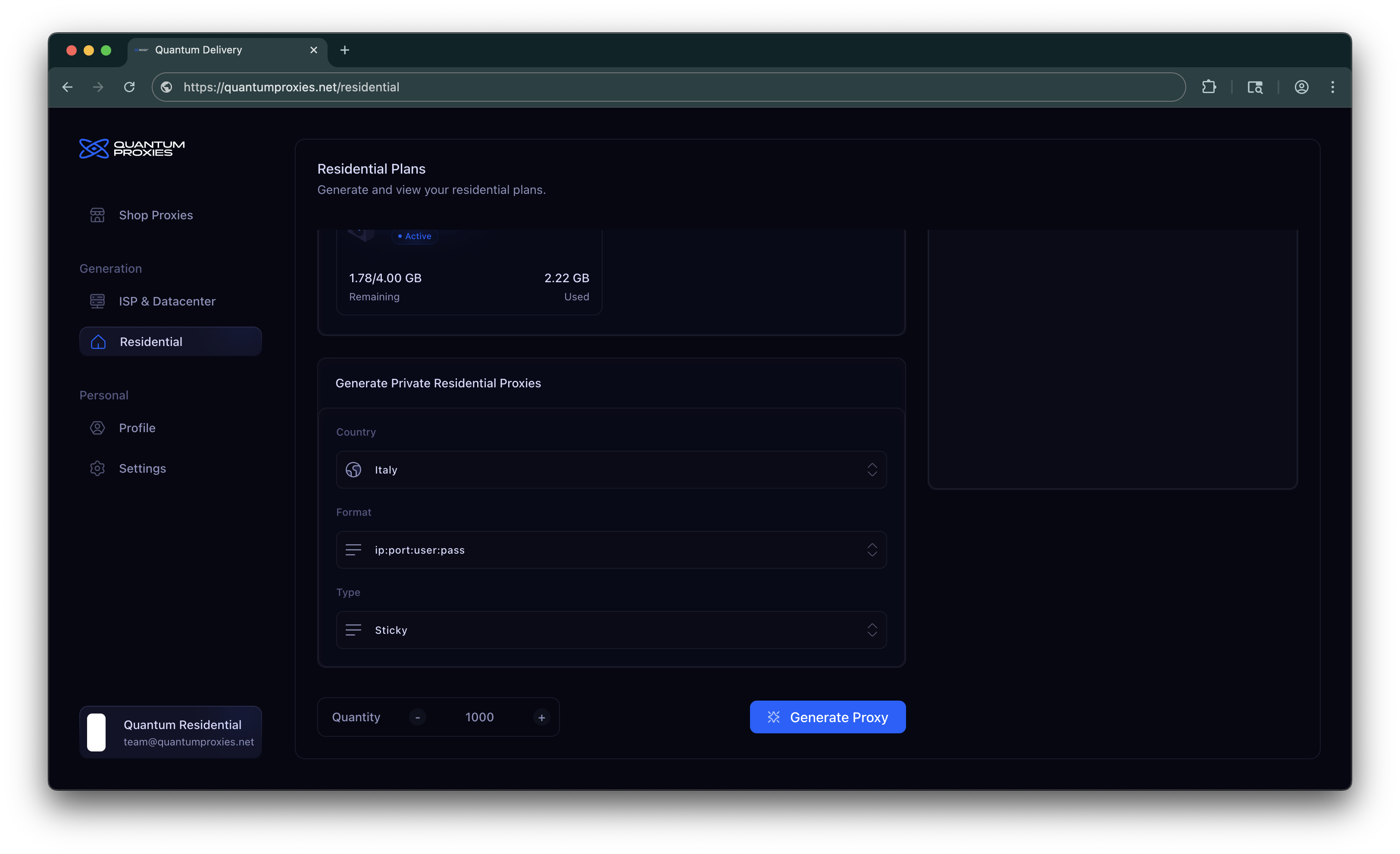Click the browser profile avatar icon
The height and width of the screenshot is (854, 1400).
tap(1301, 87)
